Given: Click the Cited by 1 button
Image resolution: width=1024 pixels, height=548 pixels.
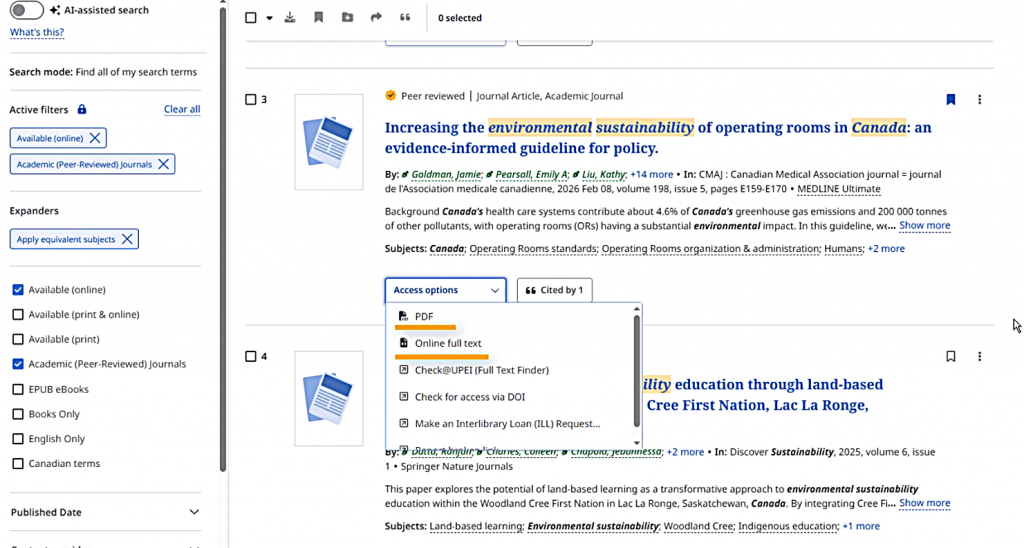Looking at the screenshot, I should 554,290.
